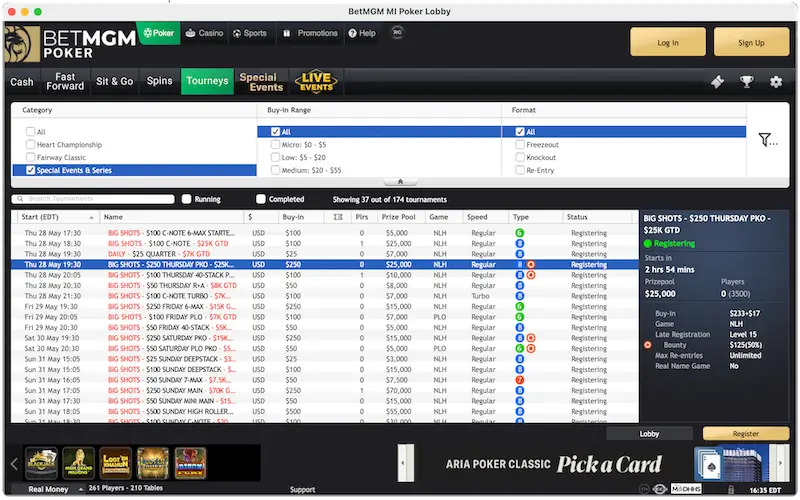Check the All category checkbox
Viewport: 800px width, 500px height.
[31, 132]
